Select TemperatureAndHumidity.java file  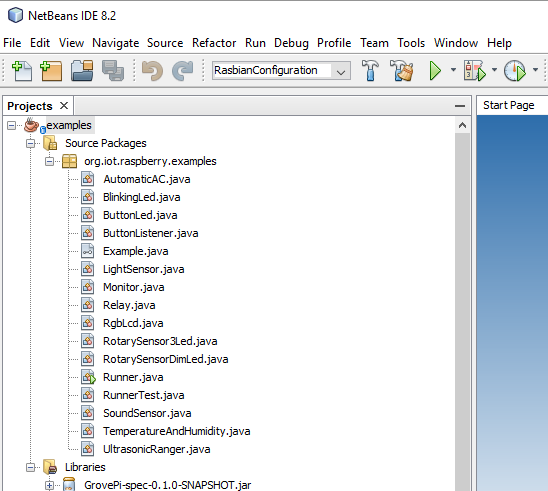tap(176, 431)
